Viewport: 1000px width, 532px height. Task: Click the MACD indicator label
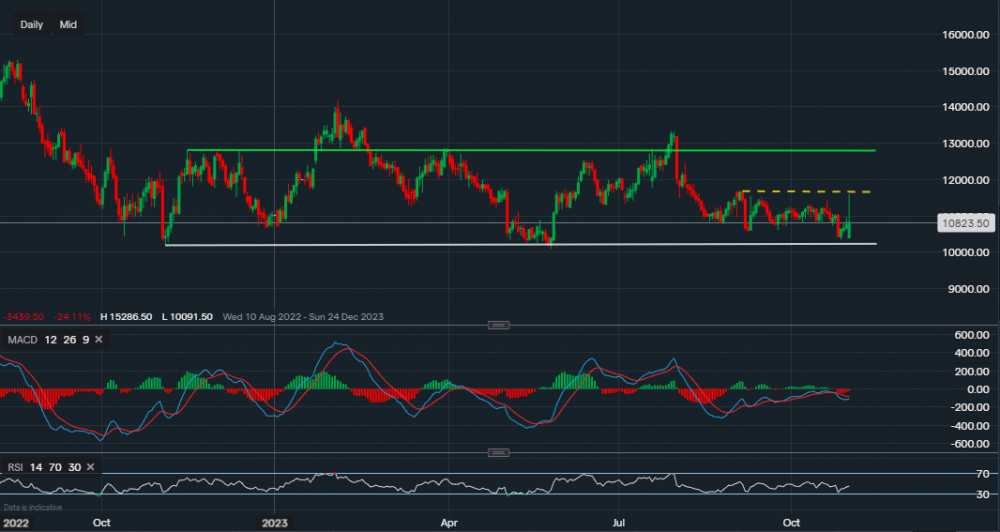coord(22,340)
